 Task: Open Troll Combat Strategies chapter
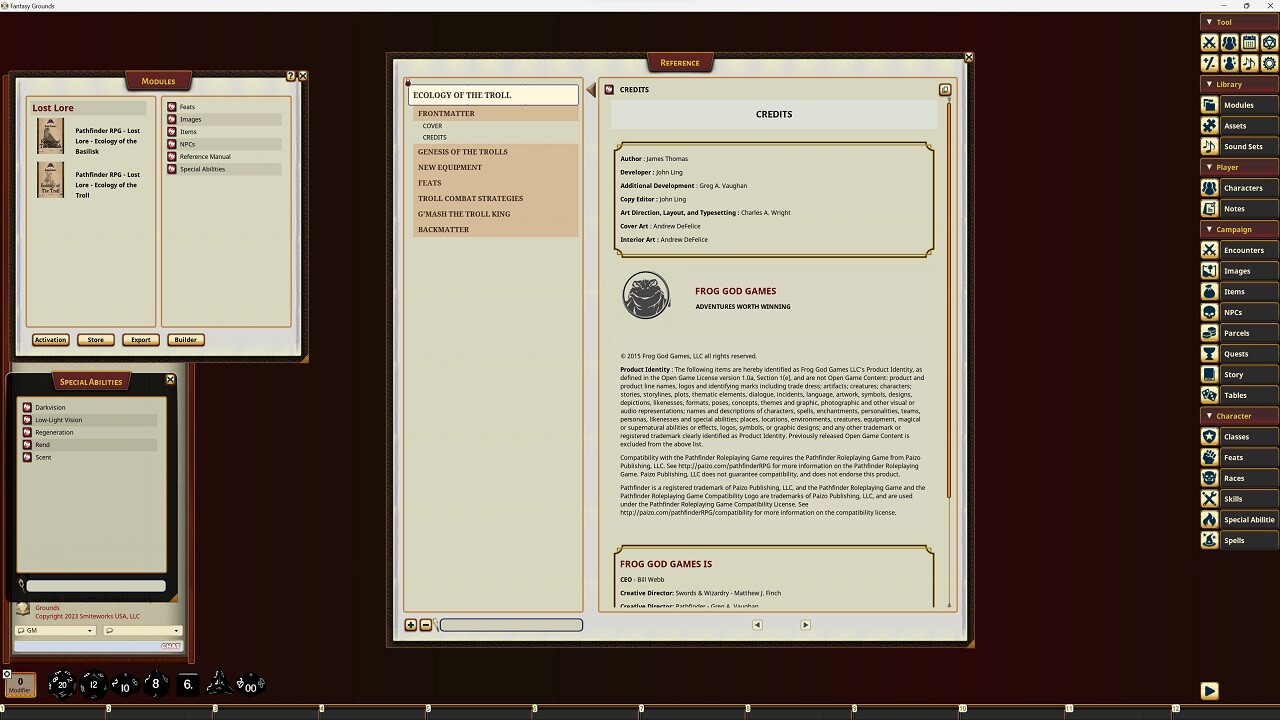pos(470,198)
